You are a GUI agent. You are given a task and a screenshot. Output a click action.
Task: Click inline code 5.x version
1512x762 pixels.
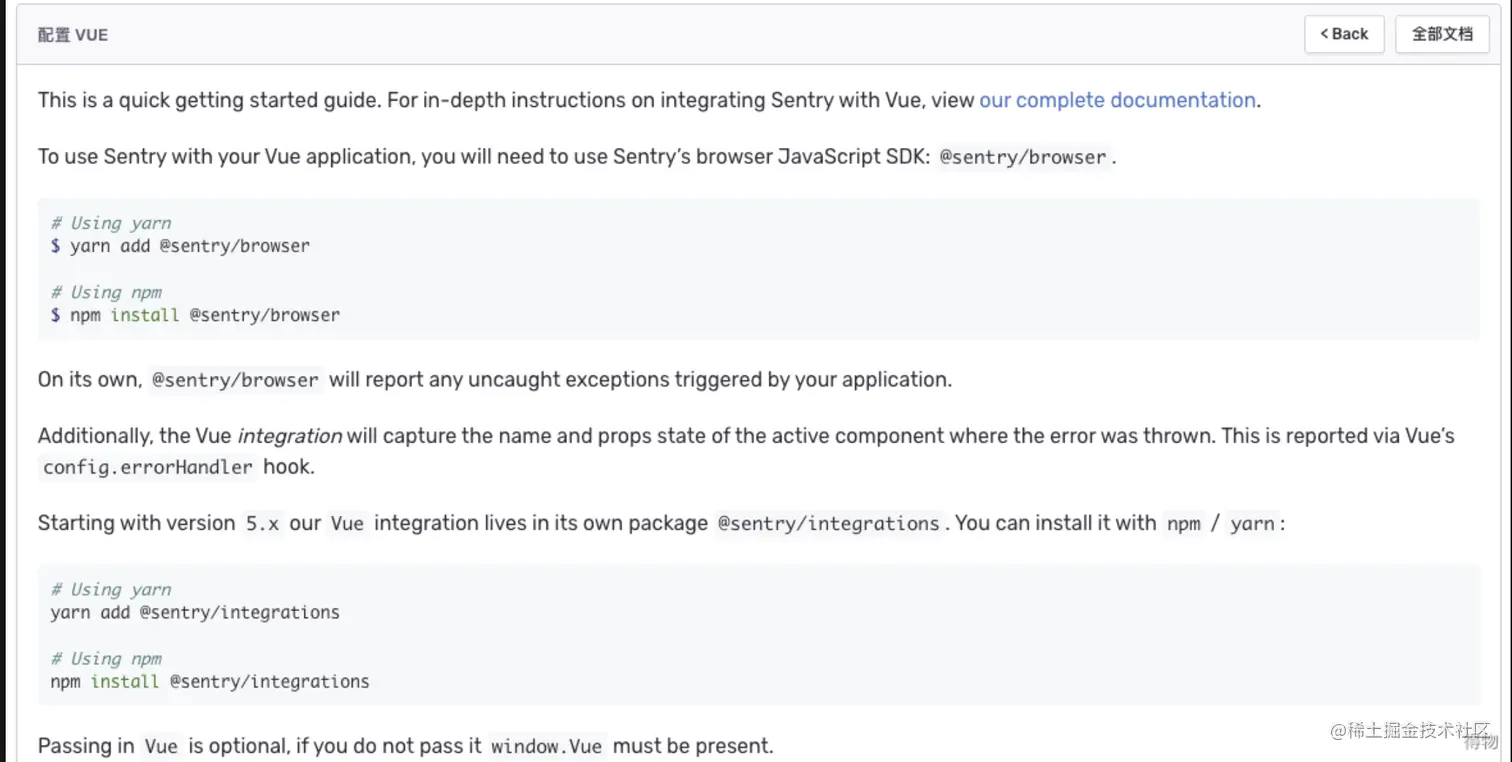point(263,524)
